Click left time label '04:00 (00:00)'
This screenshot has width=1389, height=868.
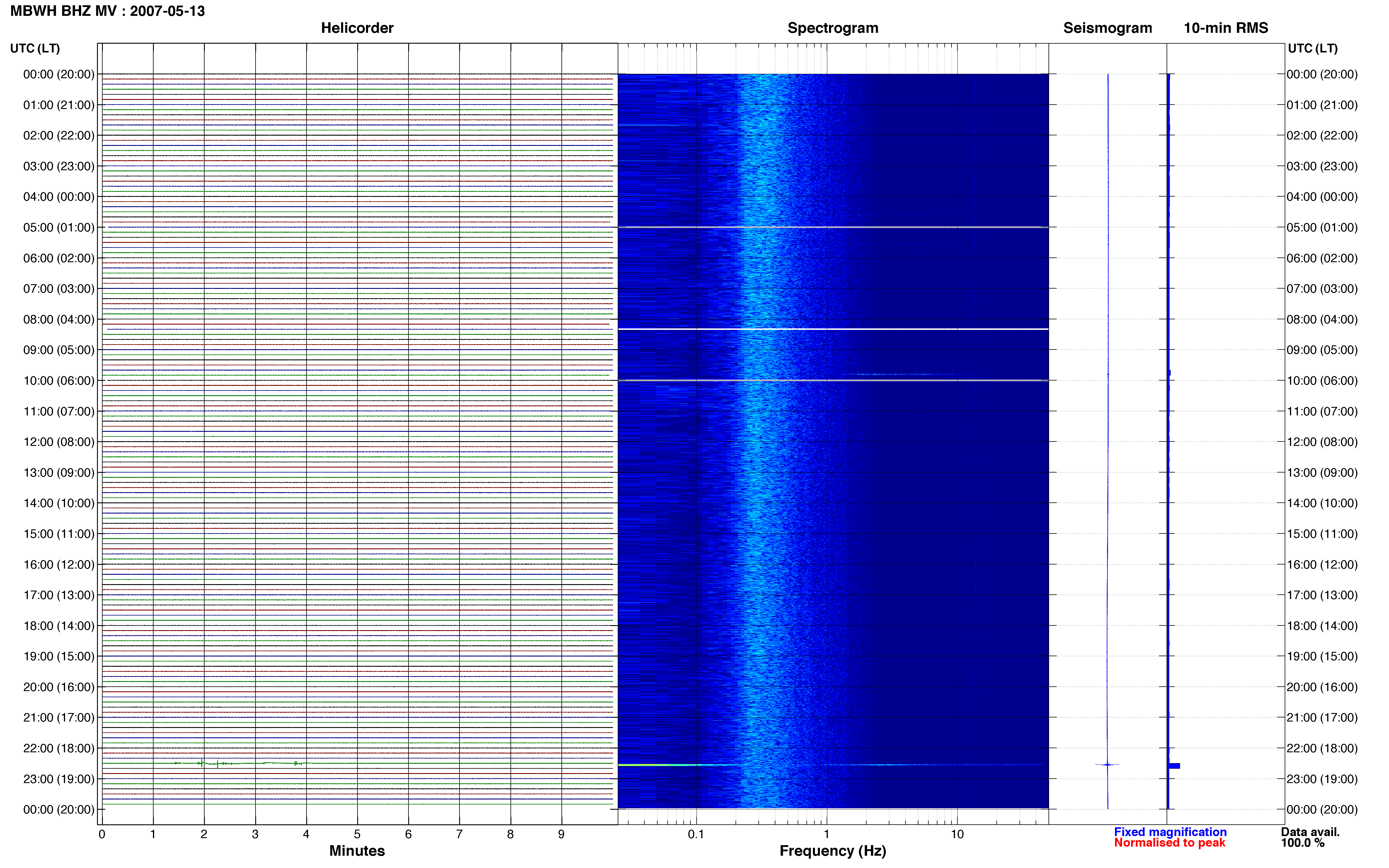point(59,197)
